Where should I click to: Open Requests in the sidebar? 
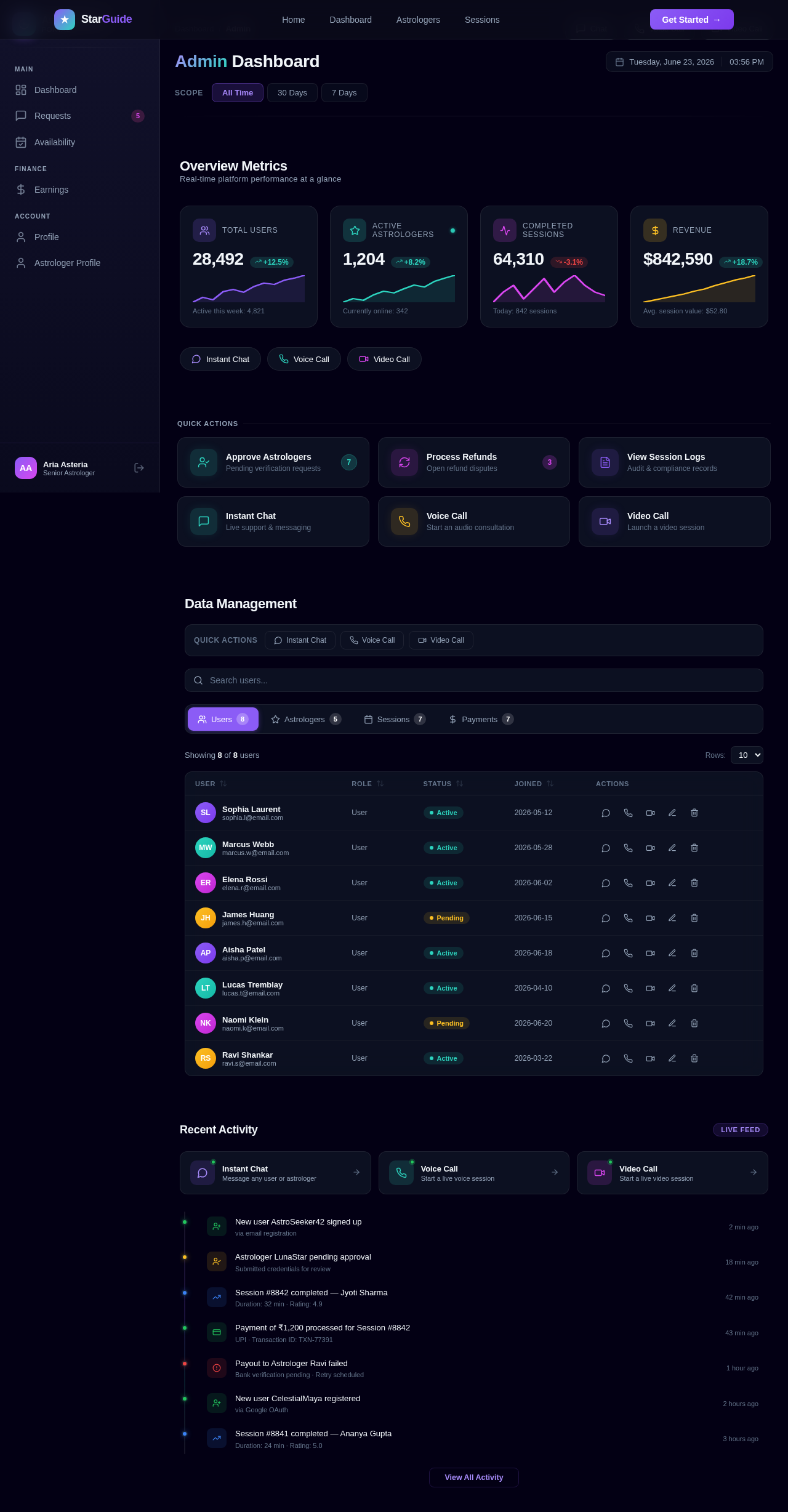79,116
